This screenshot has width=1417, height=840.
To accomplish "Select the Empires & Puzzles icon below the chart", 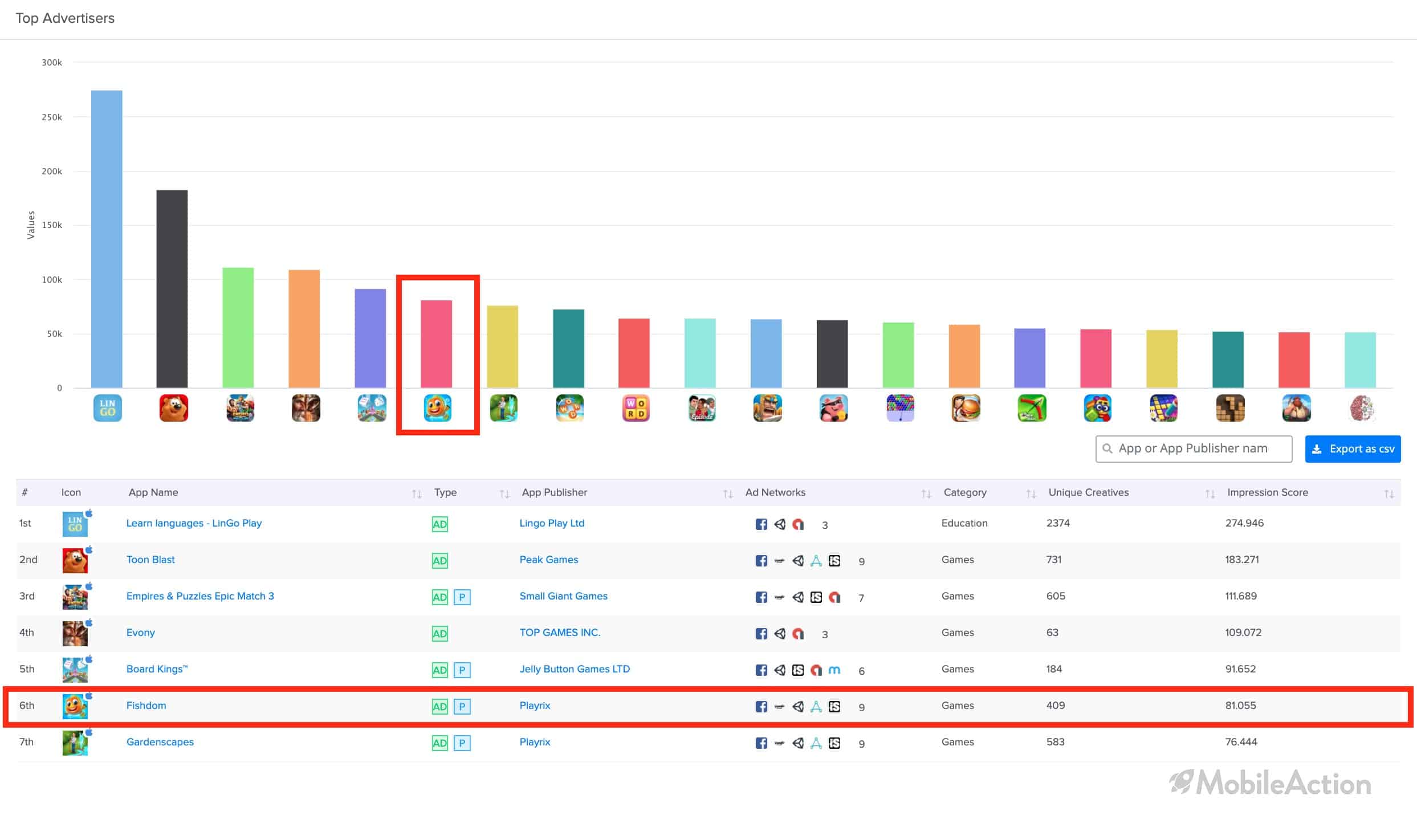I will tap(240, 408).
